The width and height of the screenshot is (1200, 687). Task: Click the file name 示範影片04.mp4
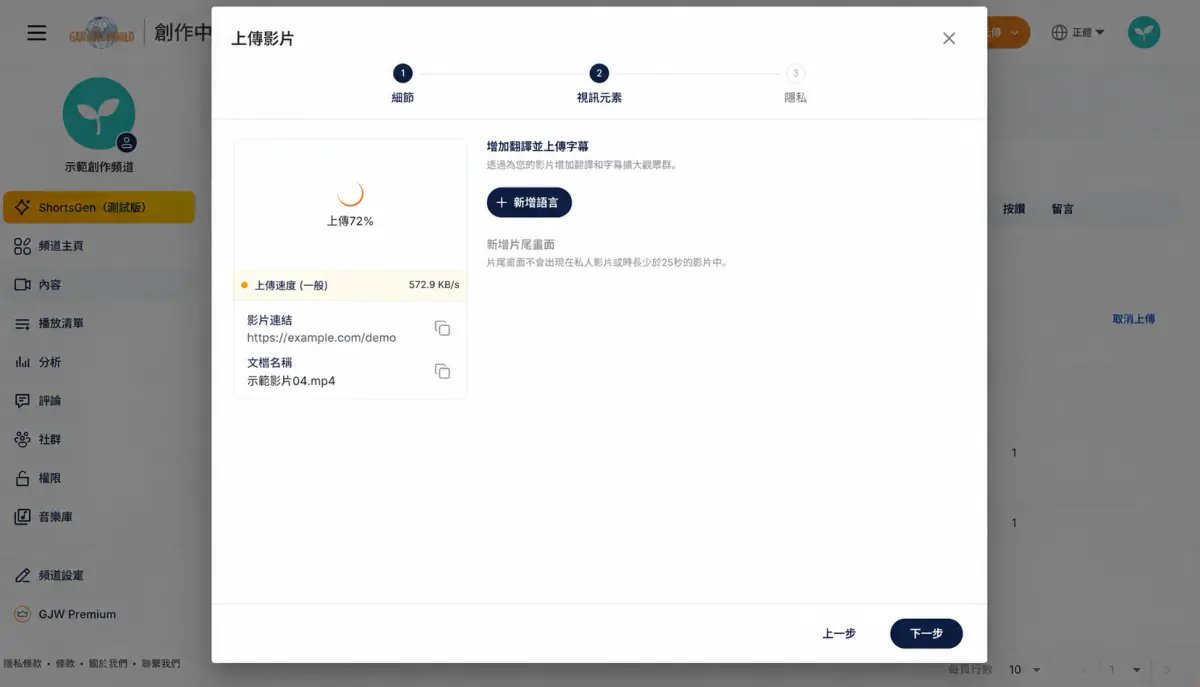pos(291,381)
